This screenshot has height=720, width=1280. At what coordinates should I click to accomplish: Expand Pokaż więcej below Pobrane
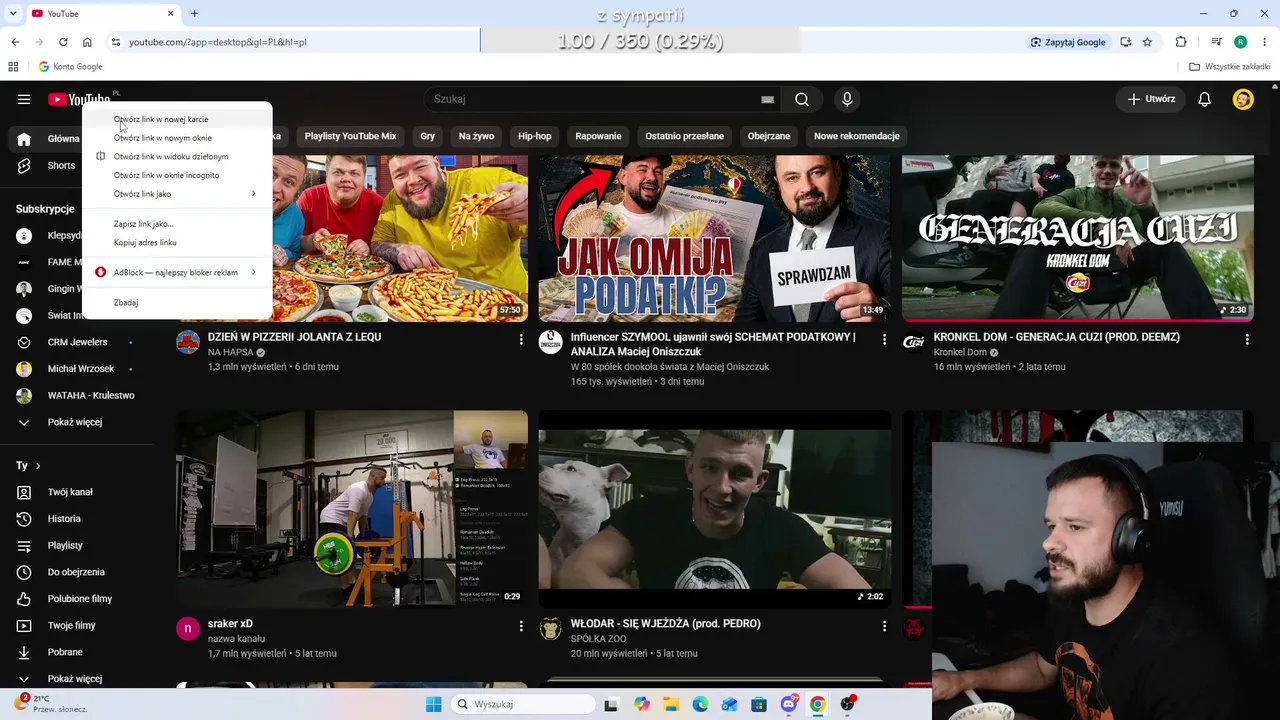(77, 679)
